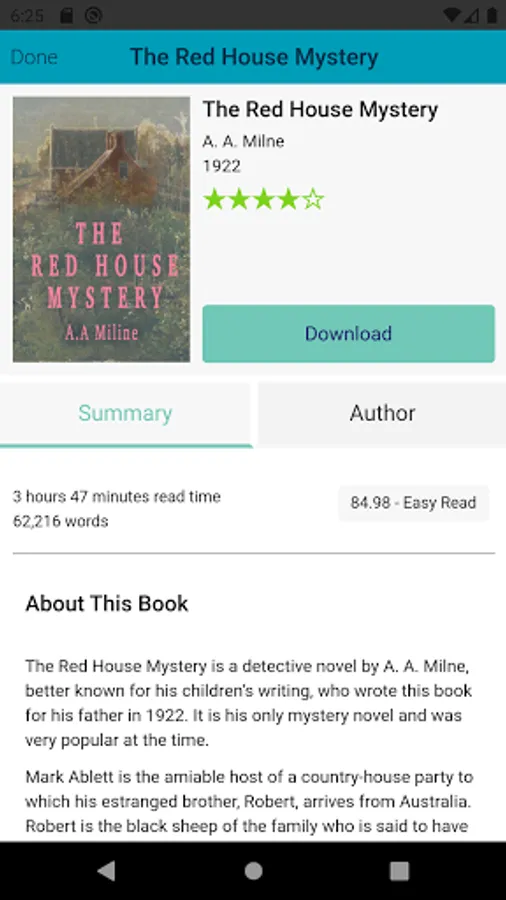Tap the Android recent apps square
The width and height of the screenshot is (506, 900).
(399, 871)
